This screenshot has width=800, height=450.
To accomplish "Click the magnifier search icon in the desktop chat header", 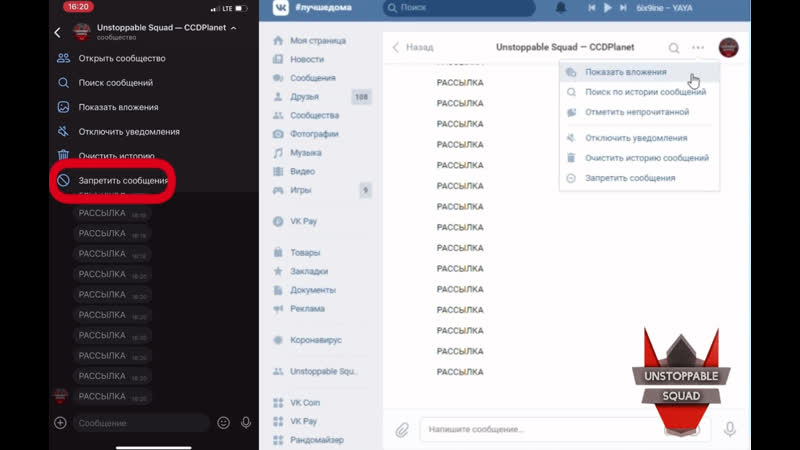I will pyautogui.click(x=674, y=48).
